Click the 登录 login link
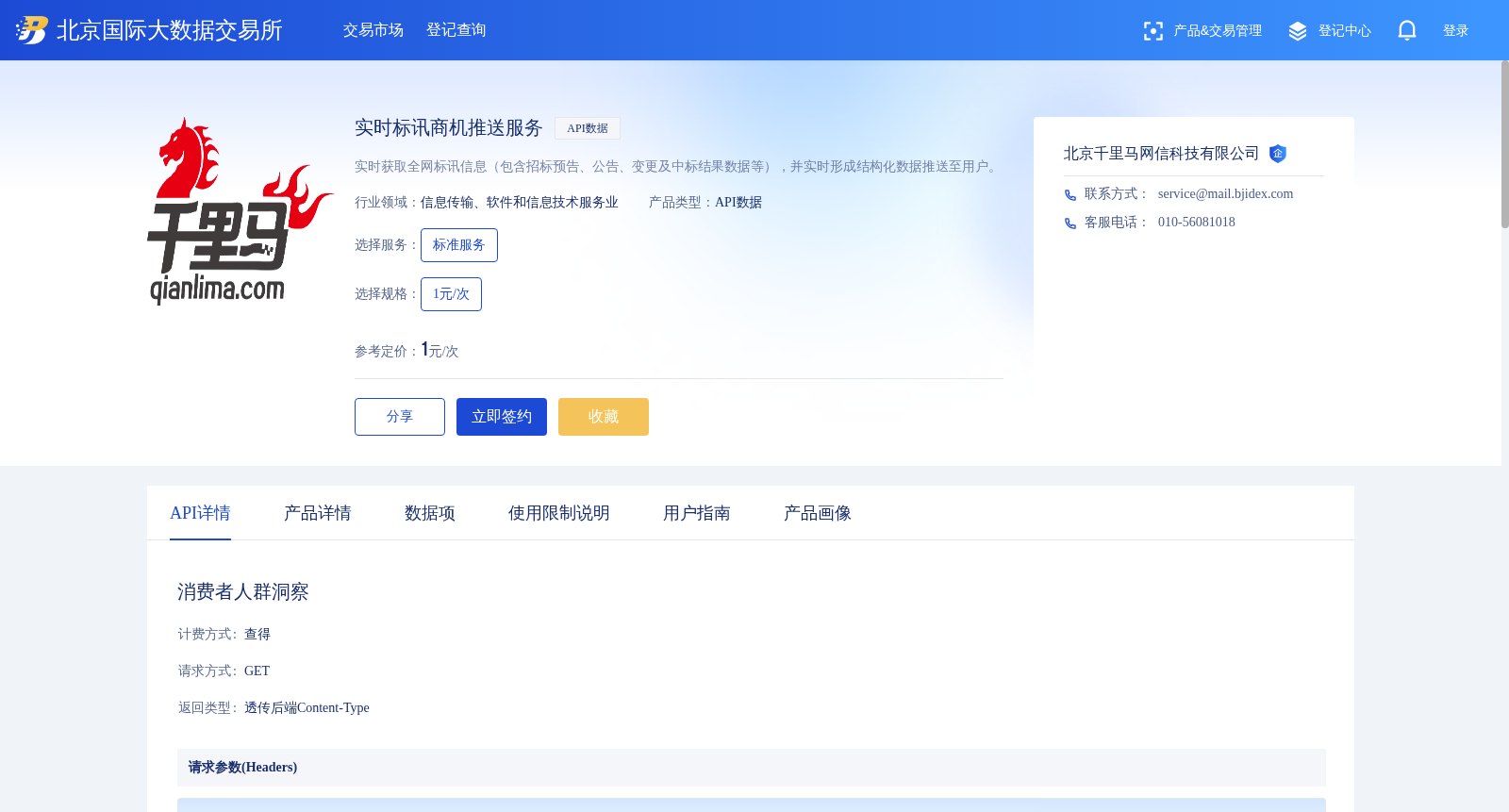Viewport: 1509px width, 812px height. 1456,31
